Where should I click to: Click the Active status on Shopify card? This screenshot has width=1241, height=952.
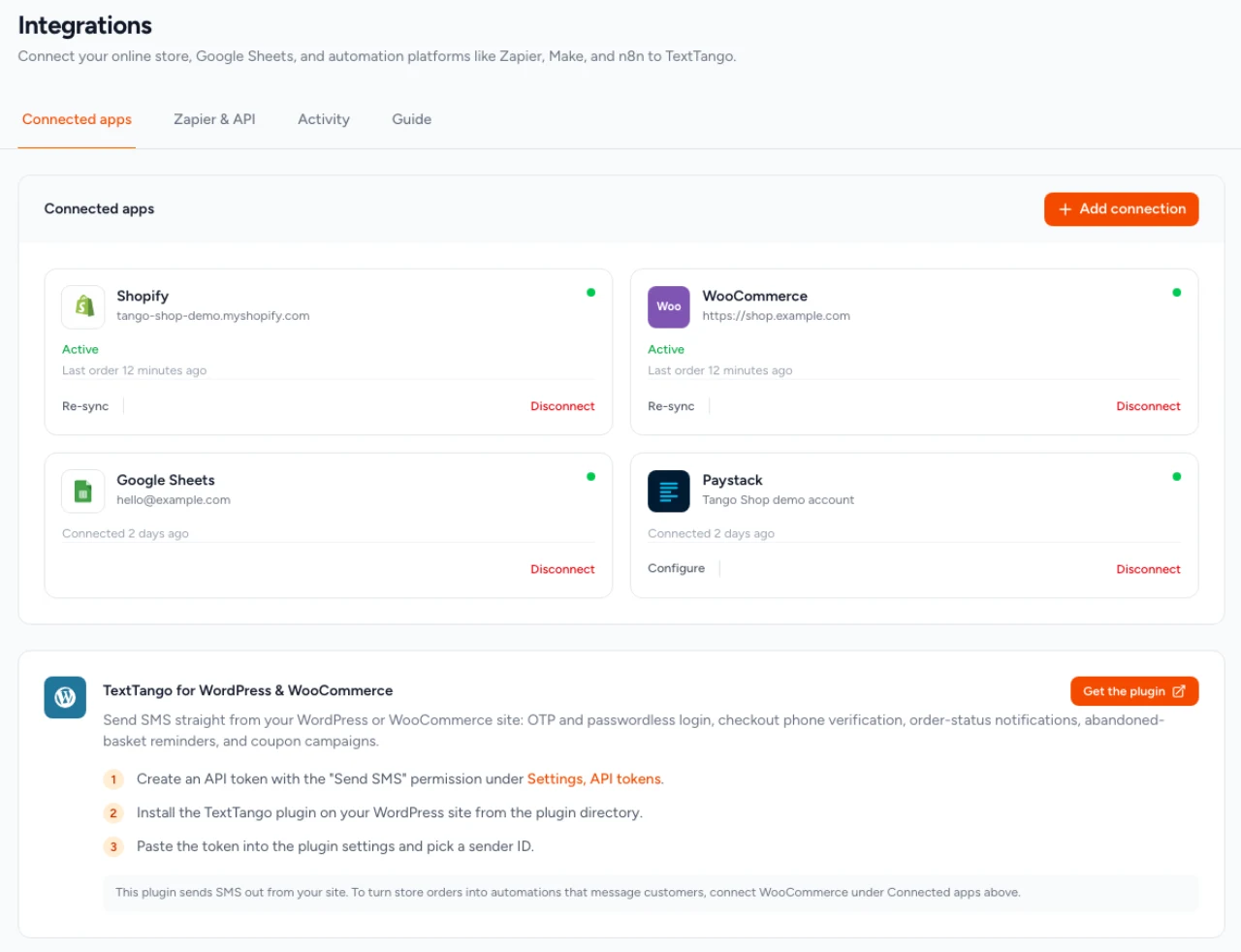click(x=80, y=349)
